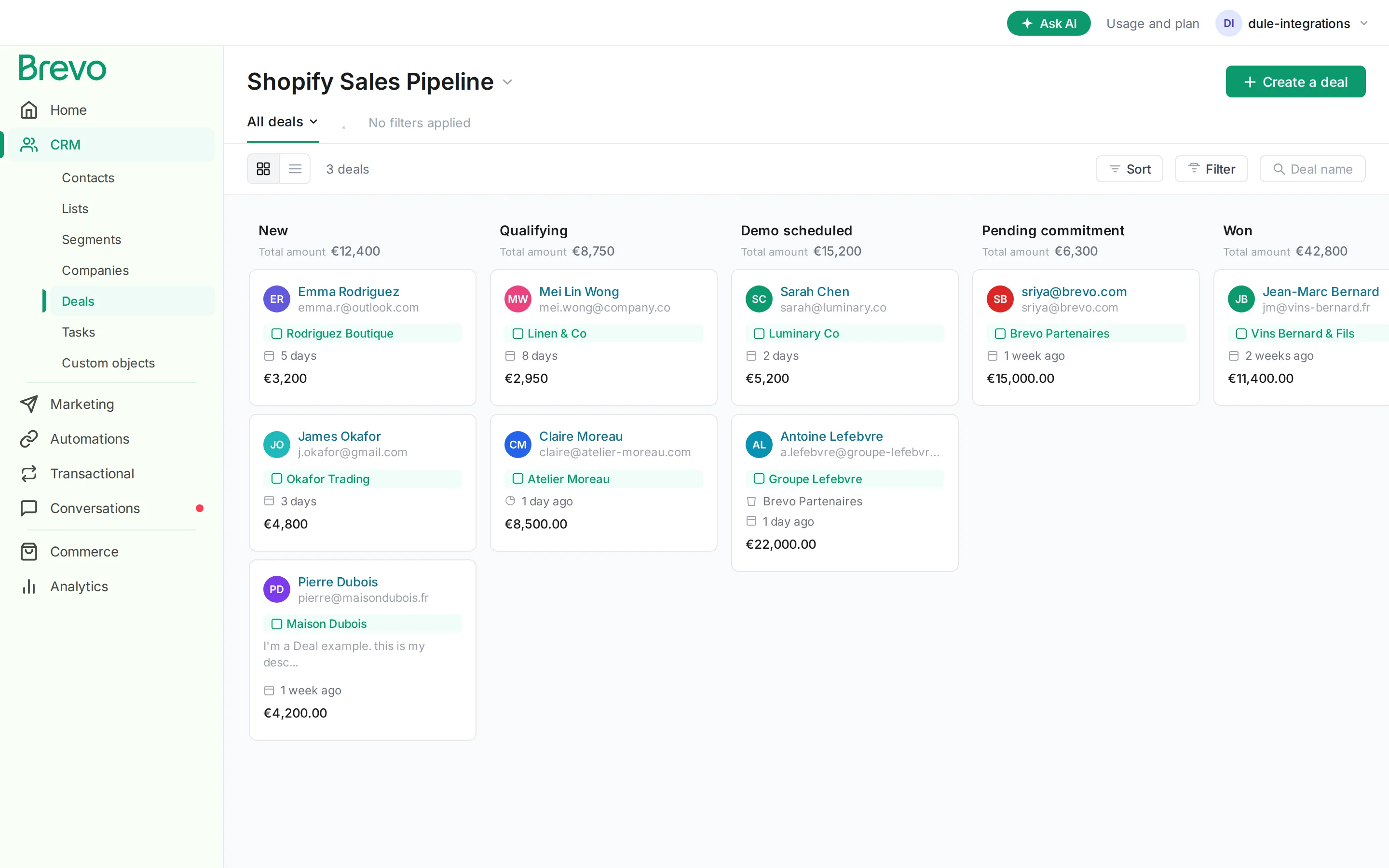The height and width of the screenshot is (868, 1389).
Task: Open the Luminary Co company tag
Action: [844, 334]
